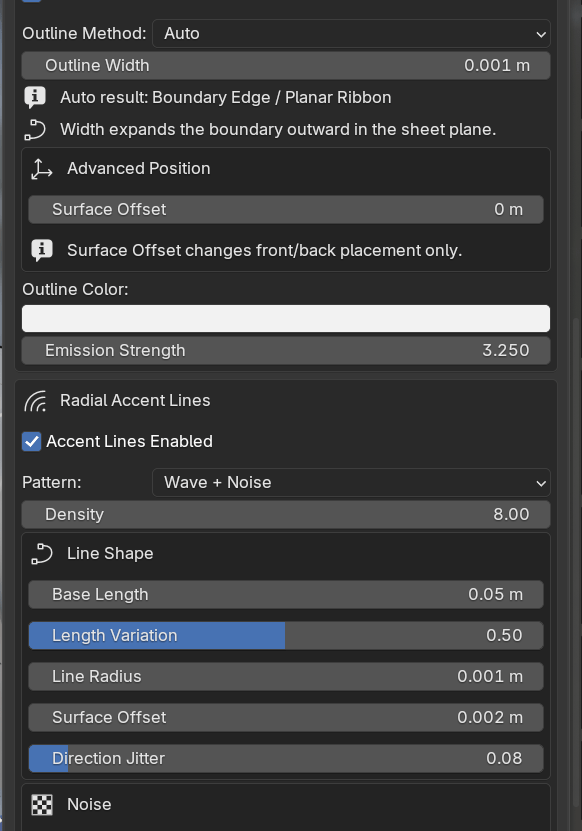Click the Advanced Position axes icon
Image resolution: width=582 pixels, height=831 pixels.
coord(41,169)
